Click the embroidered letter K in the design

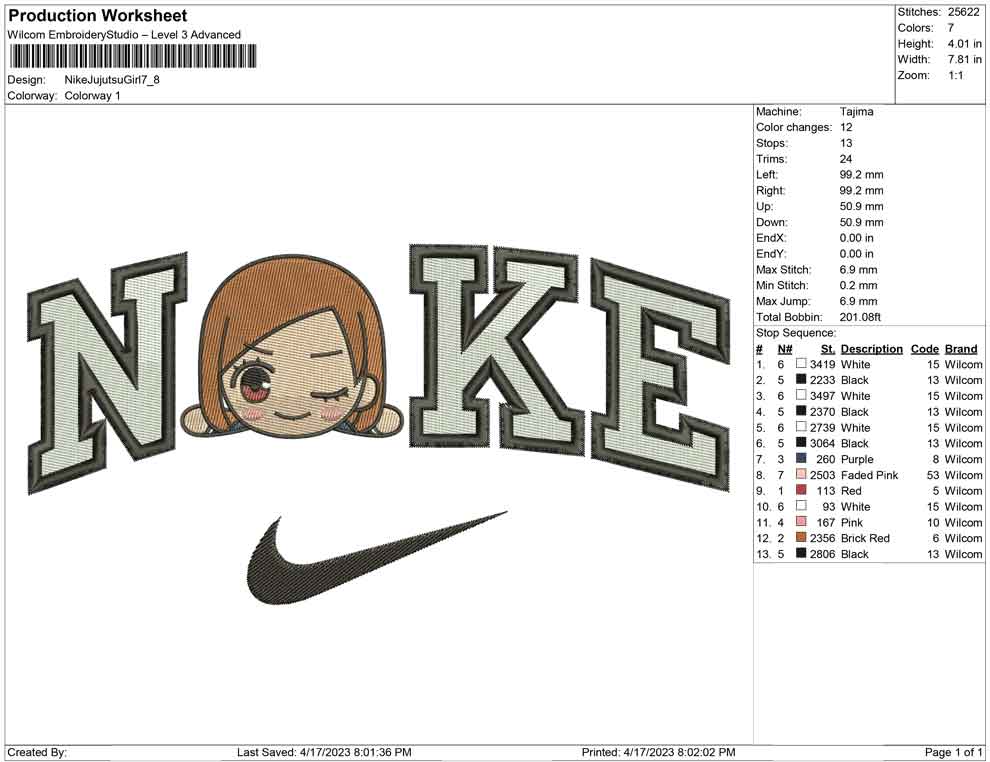497,351
